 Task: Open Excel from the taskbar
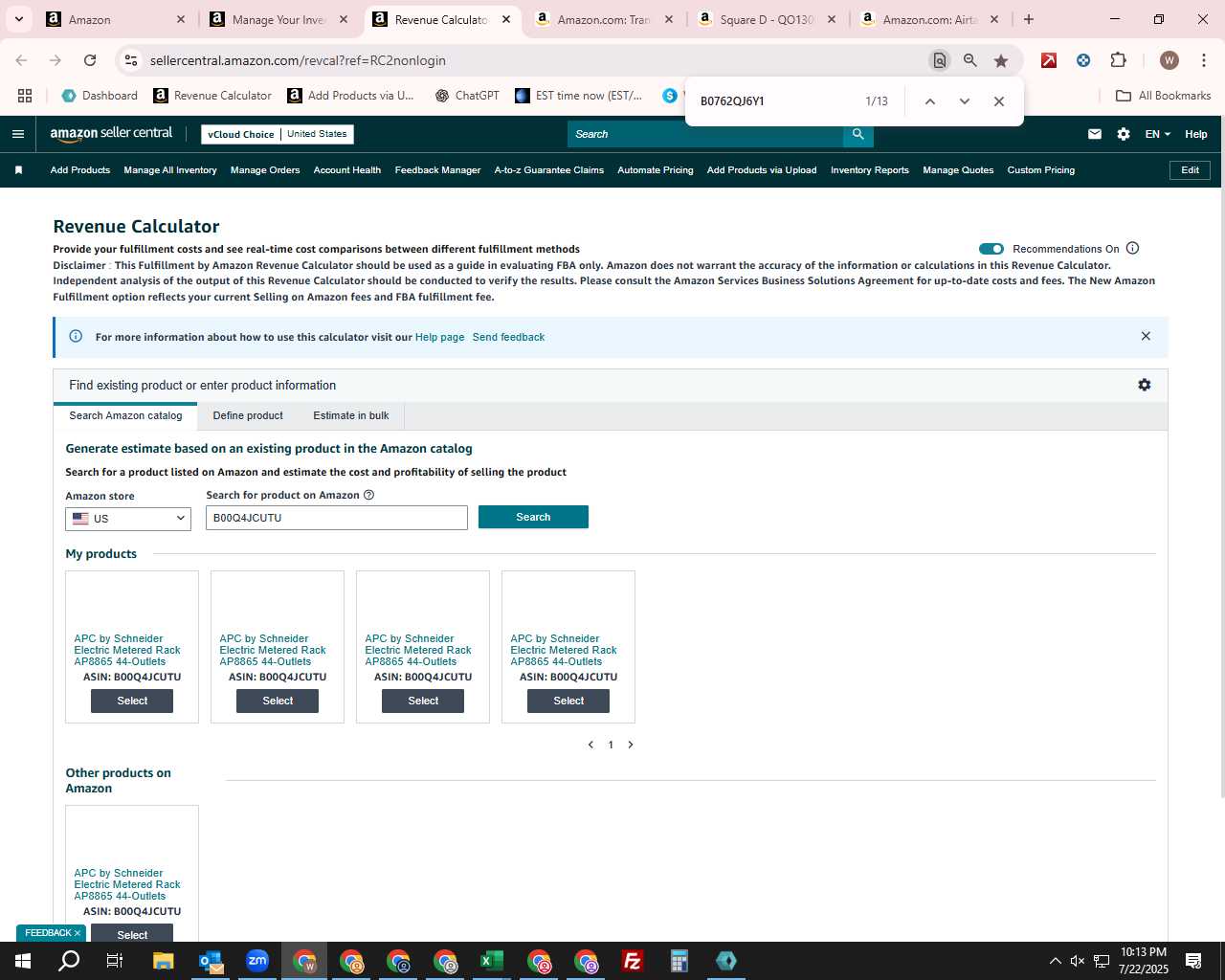pyautogui.click(x=492, y=961)
